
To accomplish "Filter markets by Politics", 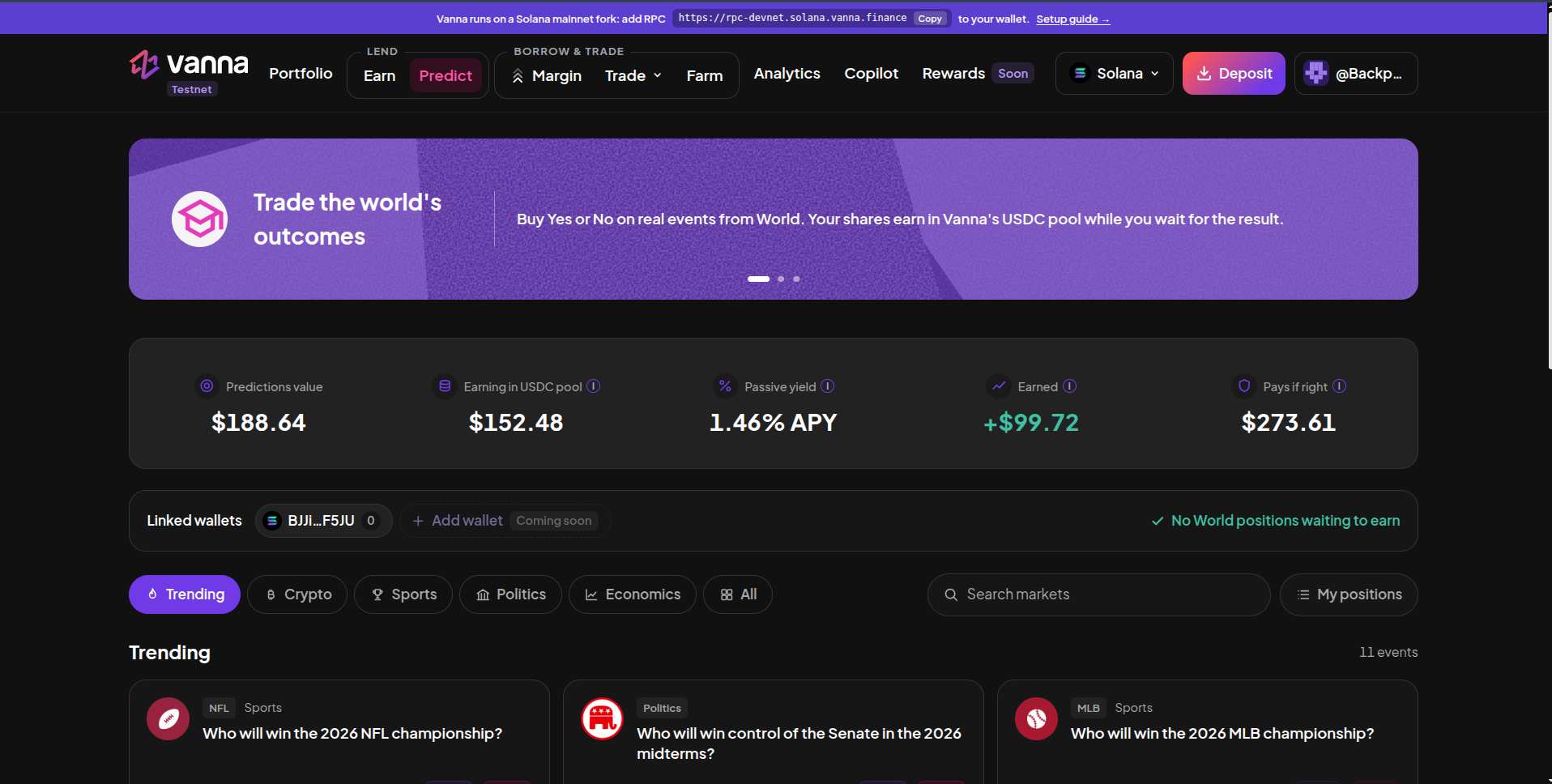I will point(510,594).
